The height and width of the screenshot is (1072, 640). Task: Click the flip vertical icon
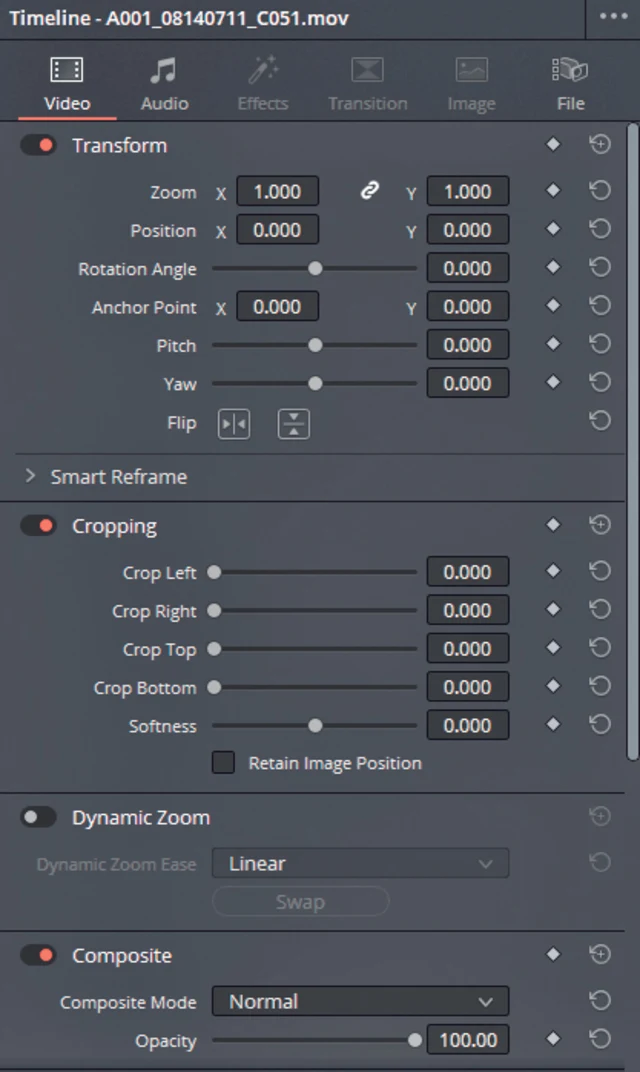pyautogui.click(x=293, y=424)
